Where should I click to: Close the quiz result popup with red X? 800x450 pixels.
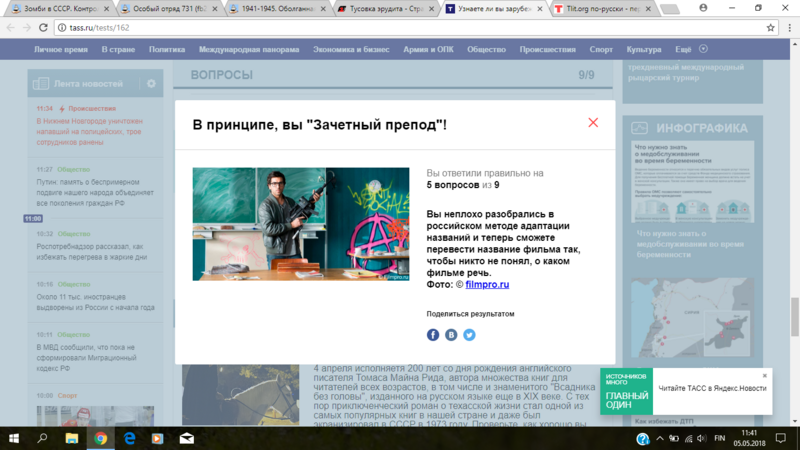[593, 122]
